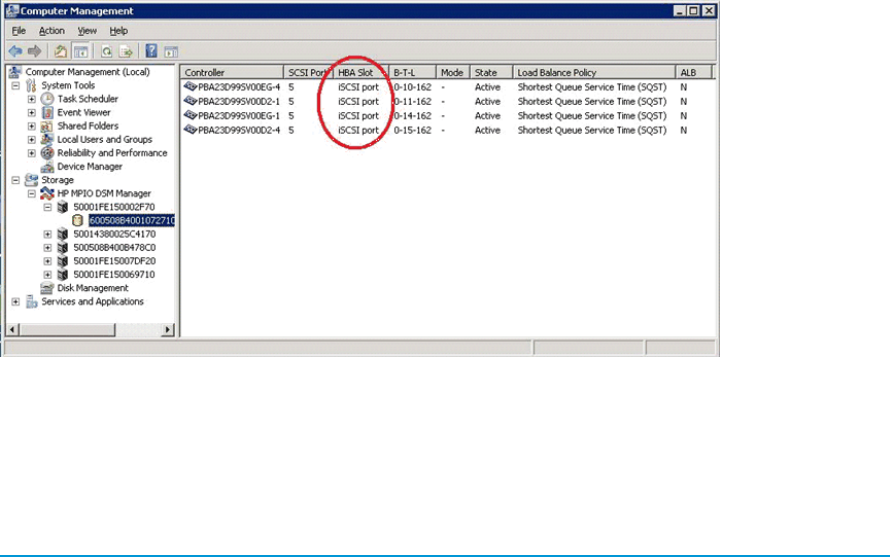The height and width of the screenshot is (557, 890).
Task: Sort by the State column header
Action: pos(492,72)
